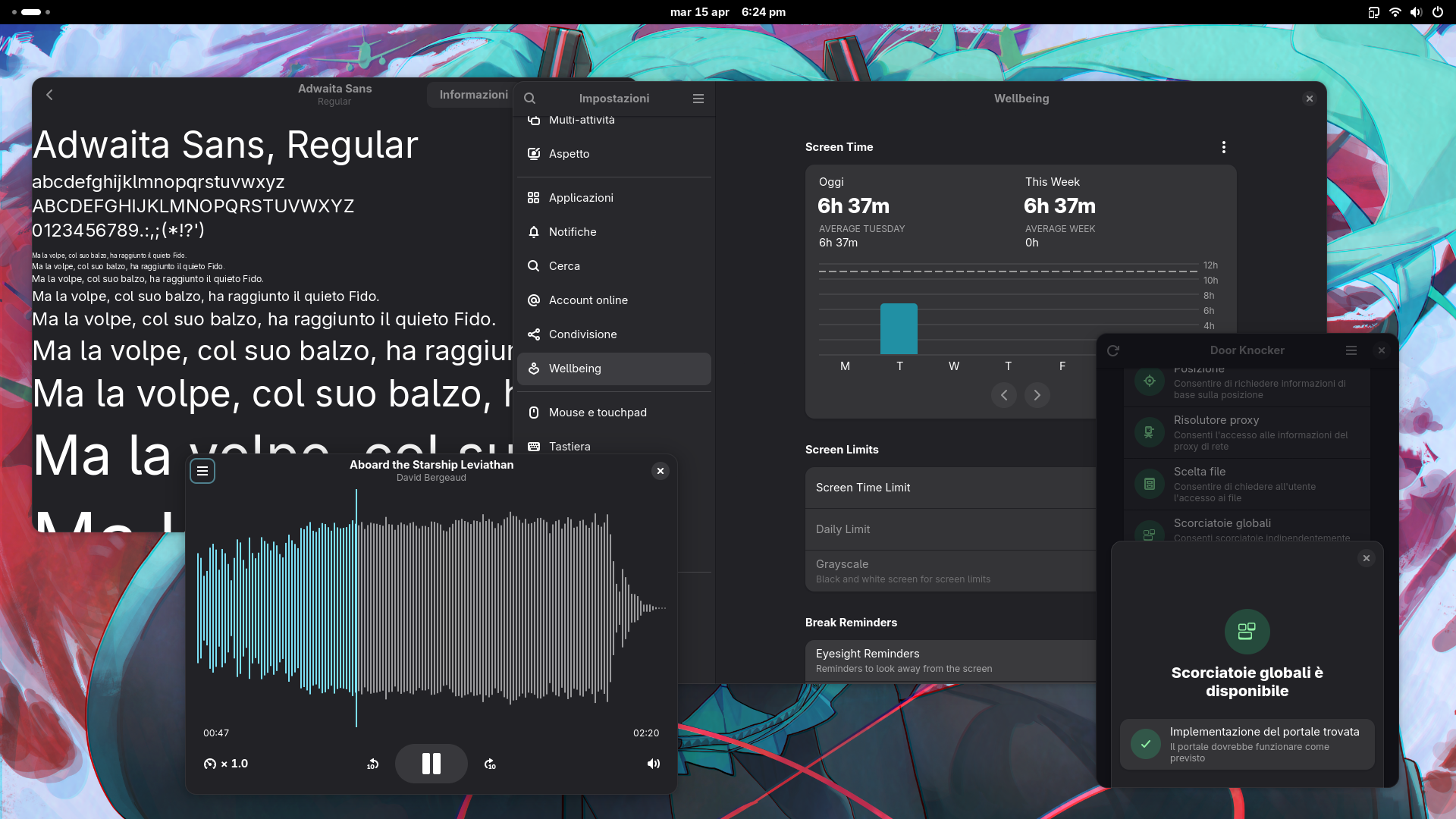The height and width of the screenshot is (819, 1456).
Task: Show the next week in the Screen Time chart
Action: 1037,395
